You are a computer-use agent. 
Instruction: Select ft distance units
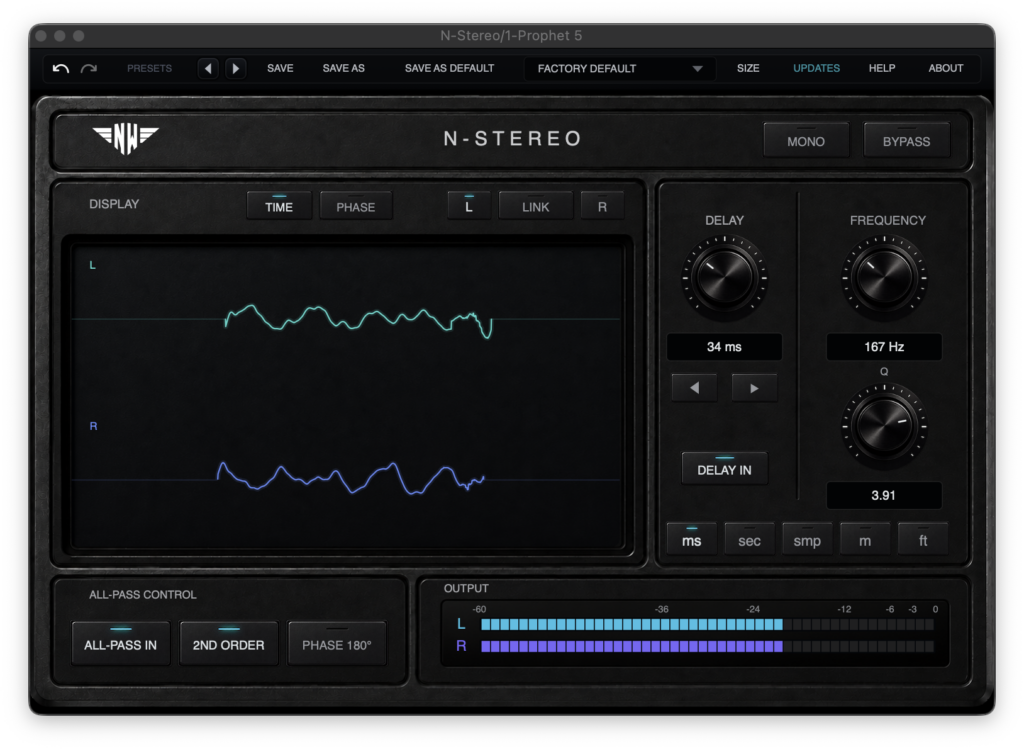click(923, 539)
